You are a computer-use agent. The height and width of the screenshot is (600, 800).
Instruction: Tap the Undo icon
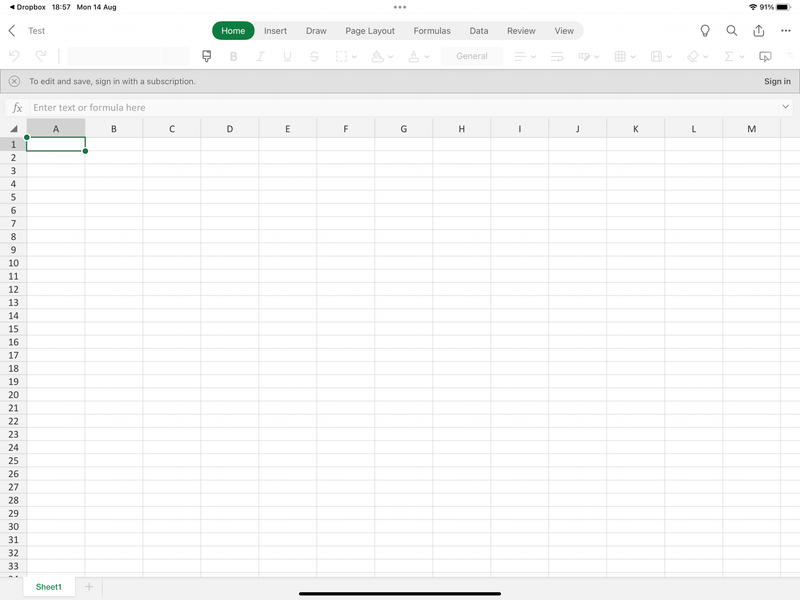14,56
